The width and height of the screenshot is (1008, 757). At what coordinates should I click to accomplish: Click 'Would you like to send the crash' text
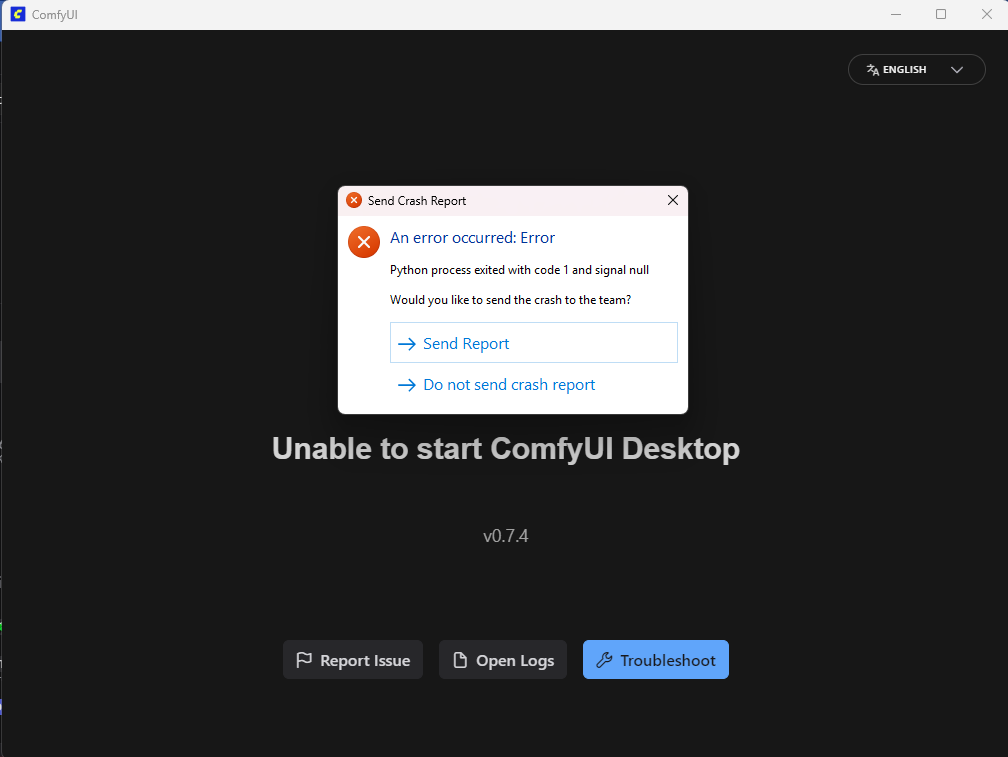click(x=510, y=299)
